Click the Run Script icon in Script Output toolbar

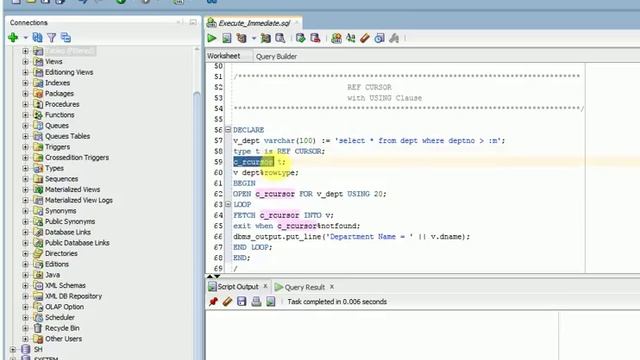(x=271, y=302)
